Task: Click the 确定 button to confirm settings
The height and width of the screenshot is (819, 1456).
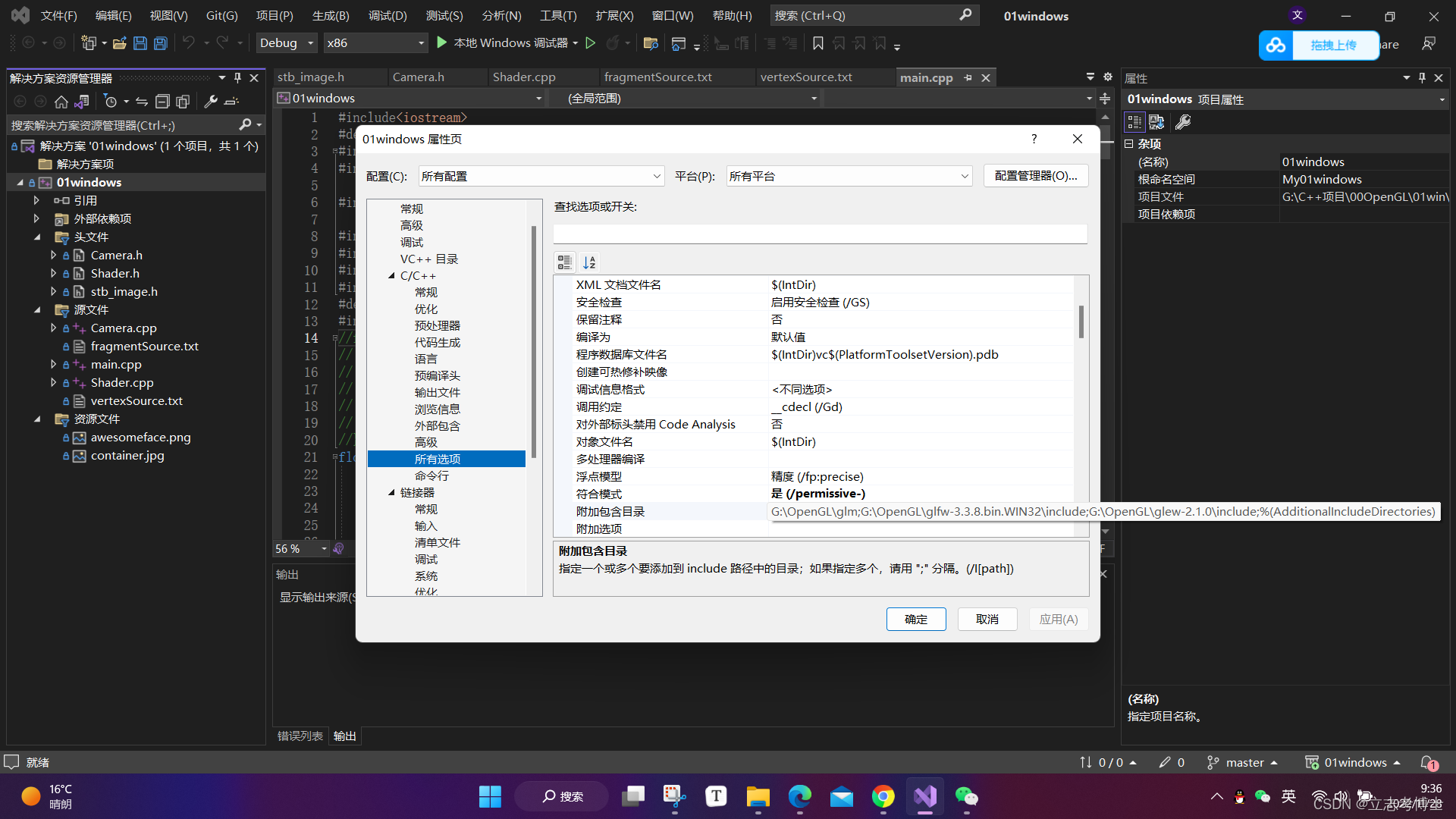Action: pyautogui.click(x=916, y=619)
